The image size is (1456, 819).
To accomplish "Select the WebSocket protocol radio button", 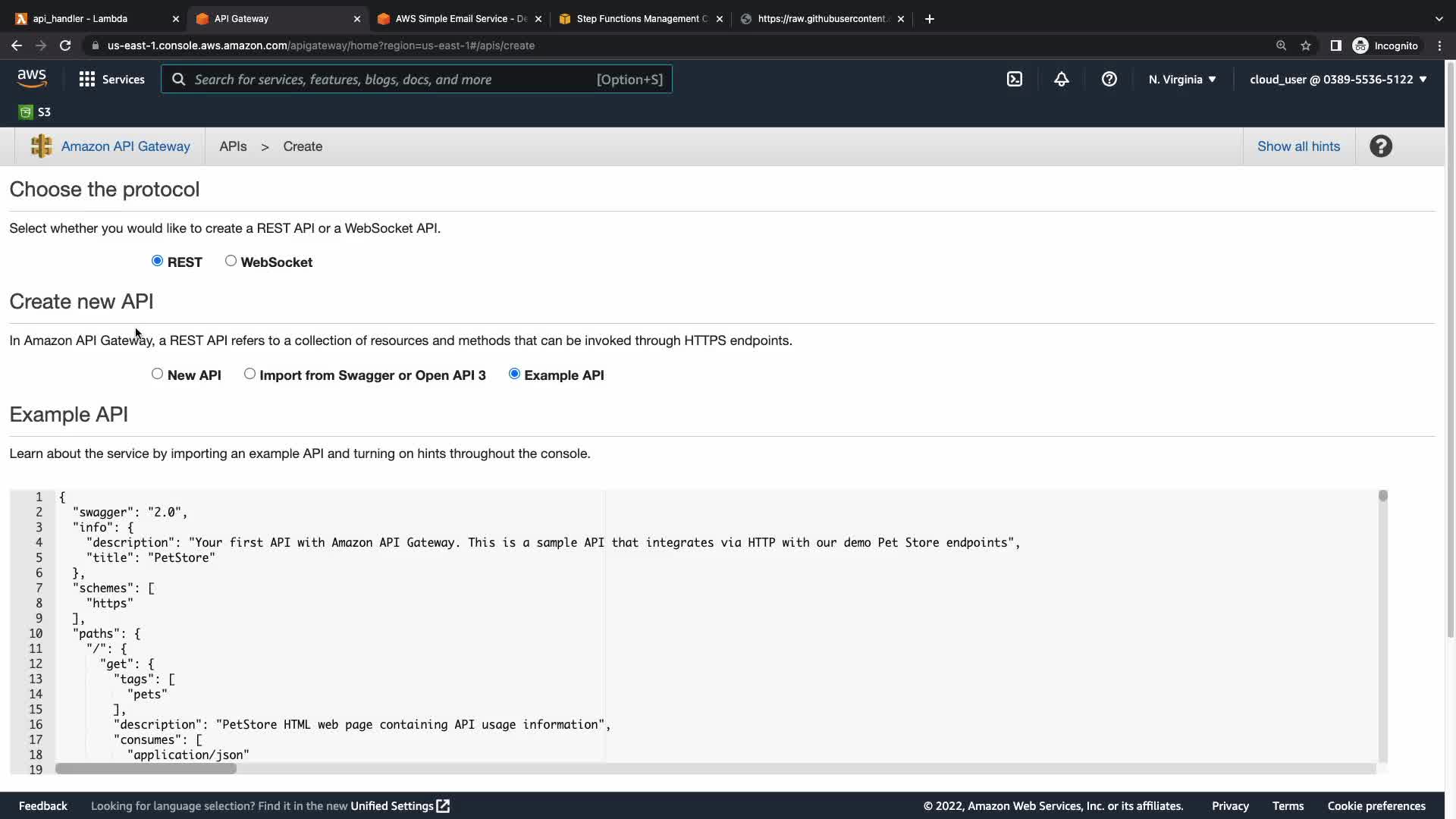I will (231, 261).
